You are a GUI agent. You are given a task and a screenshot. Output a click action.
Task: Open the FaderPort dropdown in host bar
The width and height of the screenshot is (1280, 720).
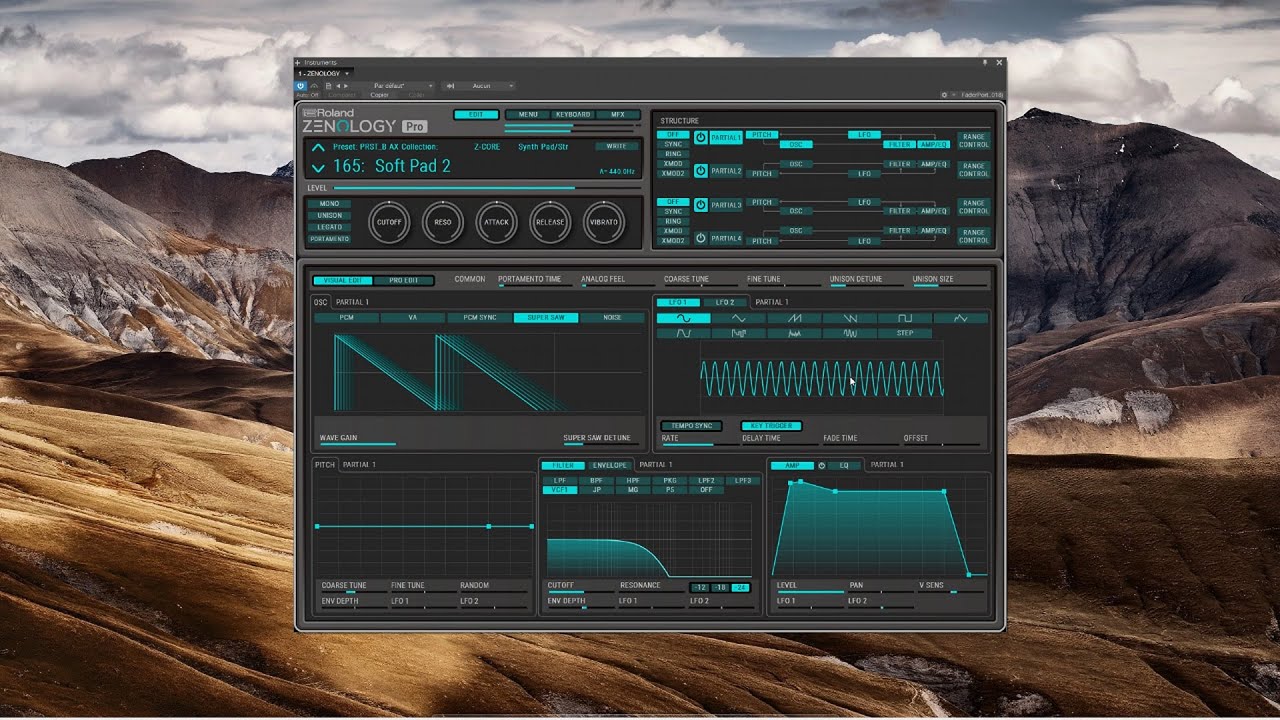click(978, 95)
